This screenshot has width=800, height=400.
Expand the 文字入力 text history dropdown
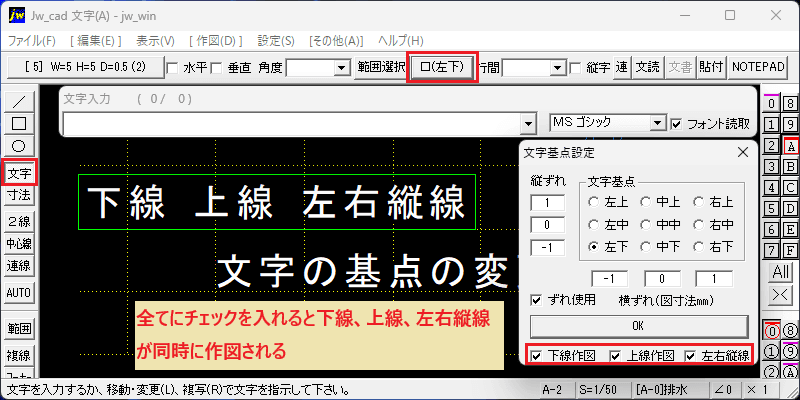pos(529,124)
